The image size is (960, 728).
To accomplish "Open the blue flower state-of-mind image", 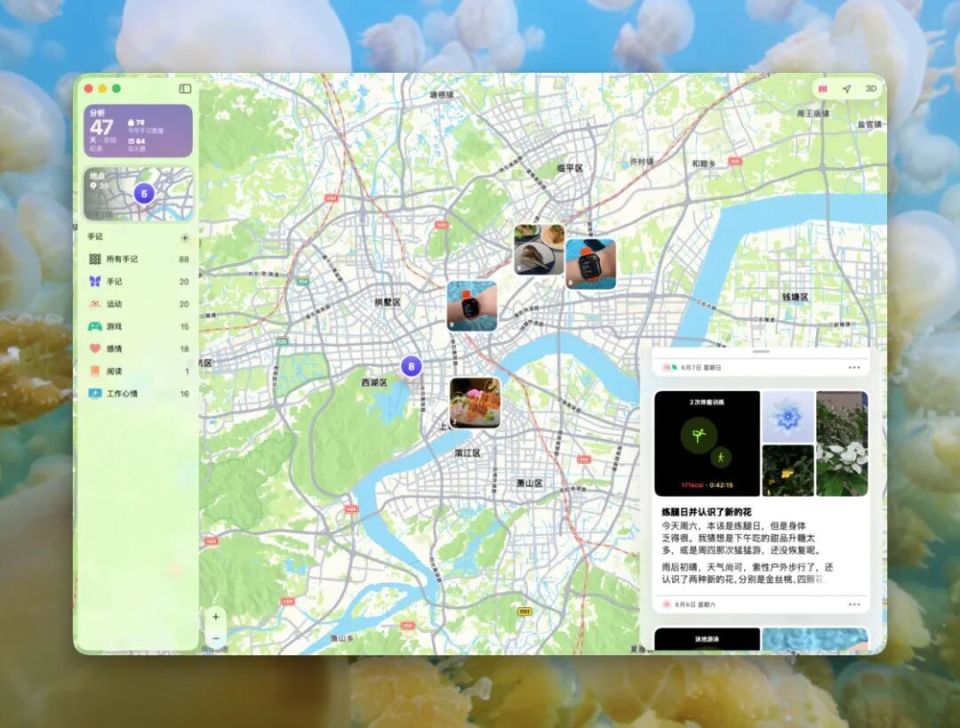I will coord(787,417).
